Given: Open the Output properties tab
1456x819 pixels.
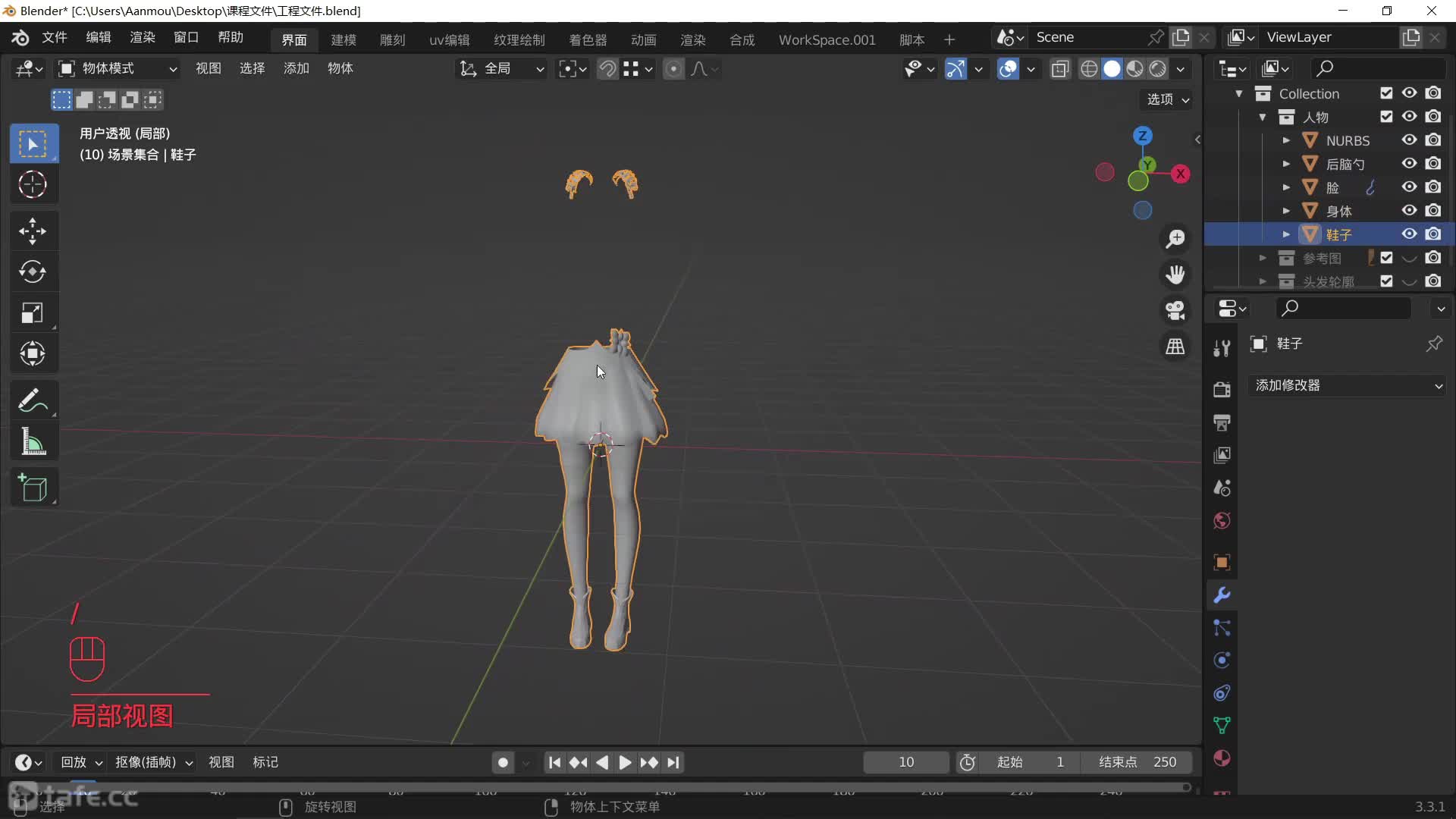Looking at the screenshot, I should (x=1222, y=422).
